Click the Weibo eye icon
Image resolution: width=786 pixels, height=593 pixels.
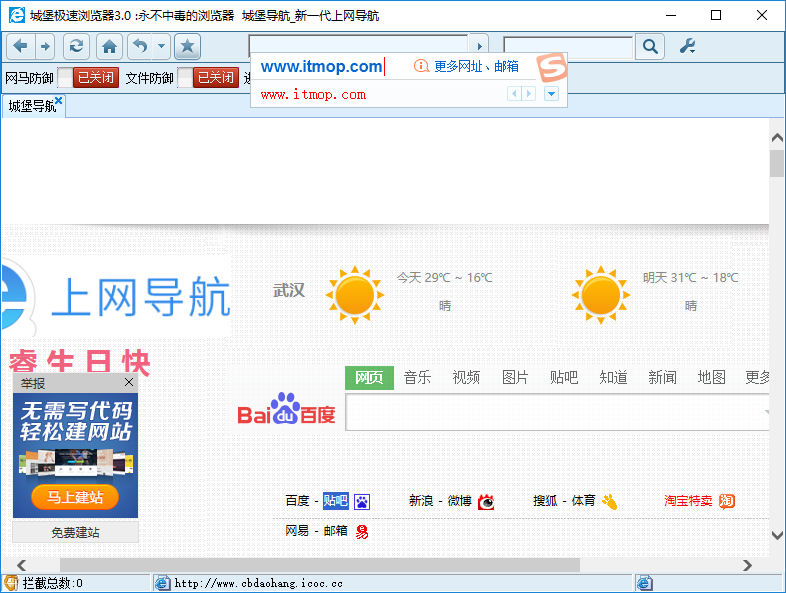[x=486, y=501]
